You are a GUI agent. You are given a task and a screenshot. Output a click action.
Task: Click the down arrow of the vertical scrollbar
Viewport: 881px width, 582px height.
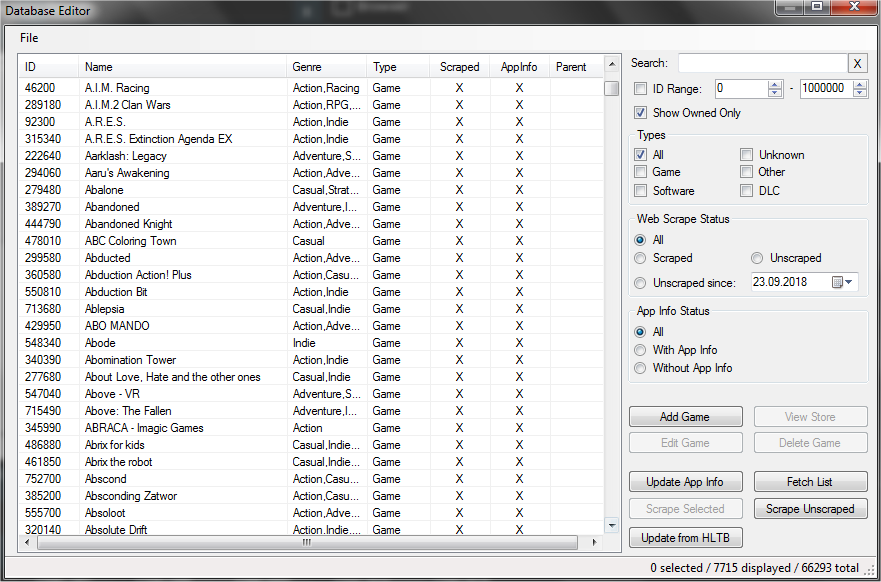click(x=611, y=524)
